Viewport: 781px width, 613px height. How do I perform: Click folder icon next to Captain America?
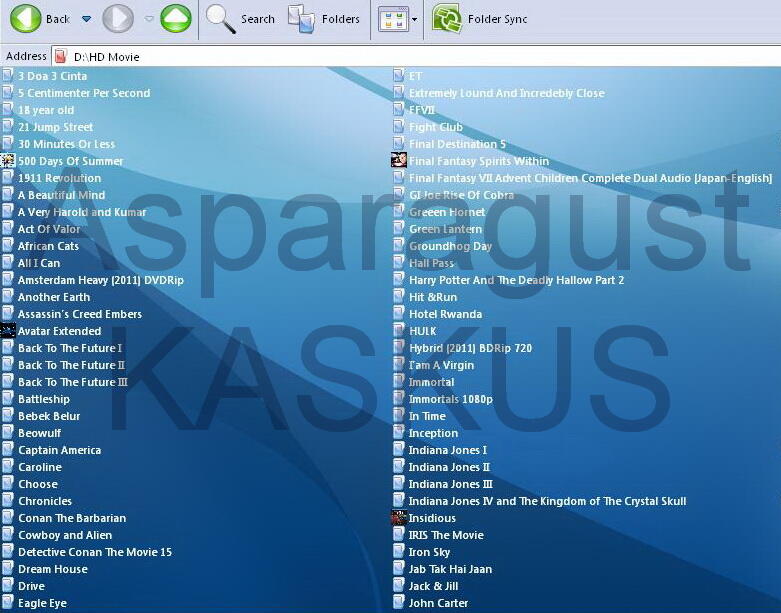click(x=7, y=450)
